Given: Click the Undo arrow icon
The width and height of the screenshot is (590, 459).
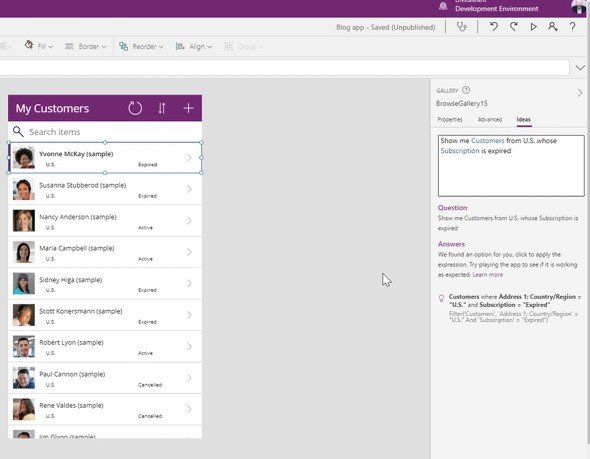Looking at the screenshot, I should tap(494, 27).
